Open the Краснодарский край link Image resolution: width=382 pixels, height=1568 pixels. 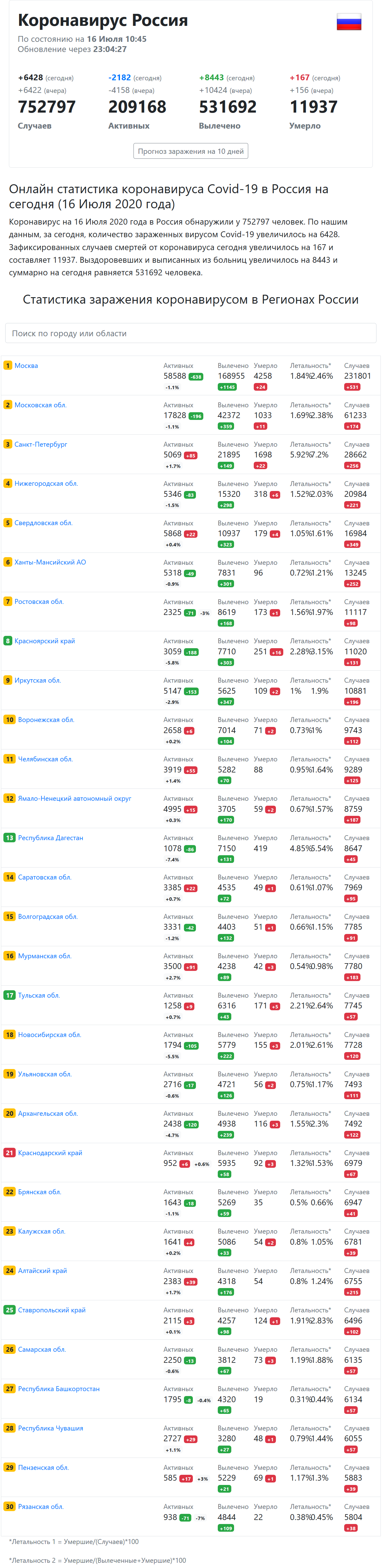[50, 1153]
